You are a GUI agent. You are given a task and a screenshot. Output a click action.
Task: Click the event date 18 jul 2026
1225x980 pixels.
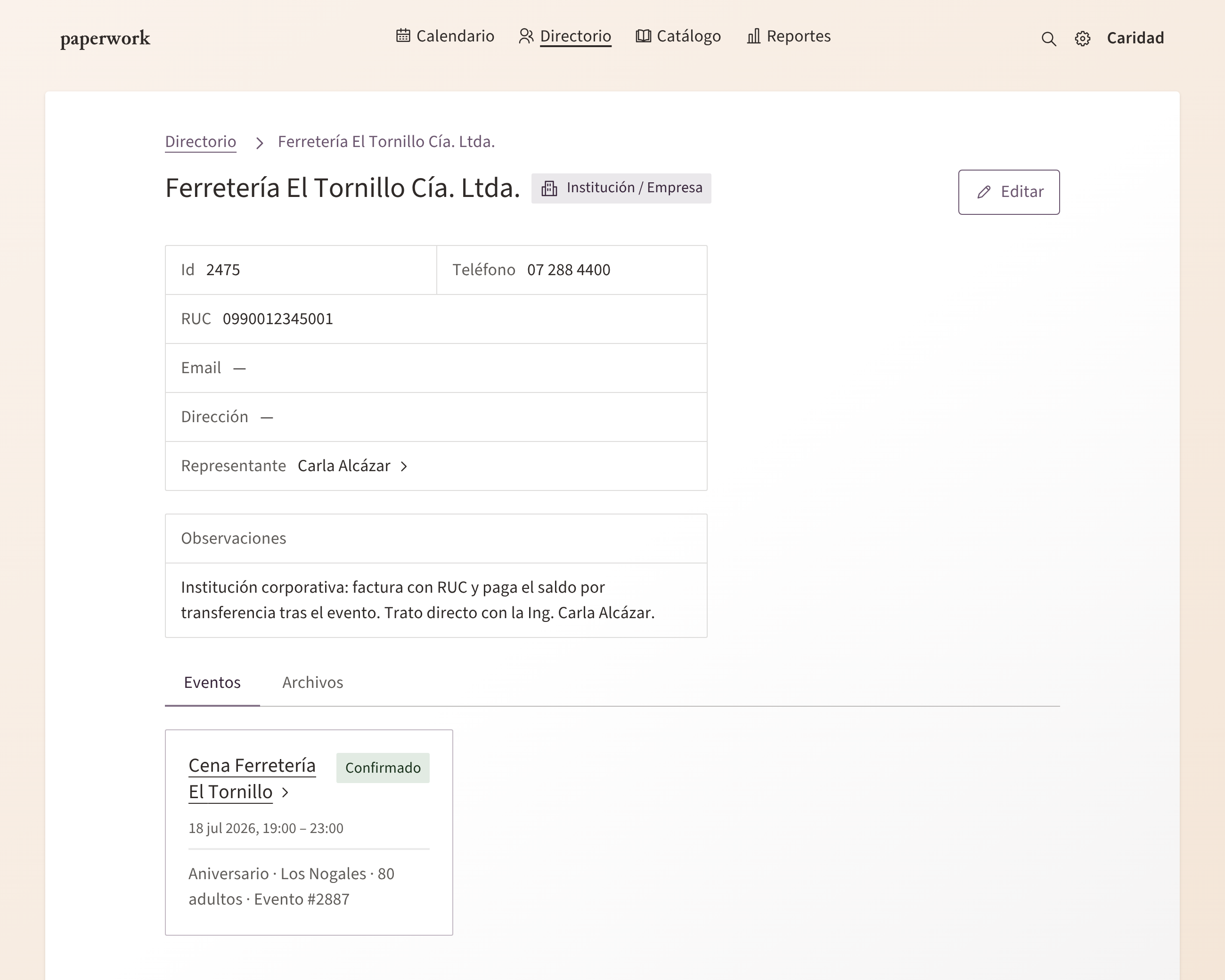click(x=266, y=828)
